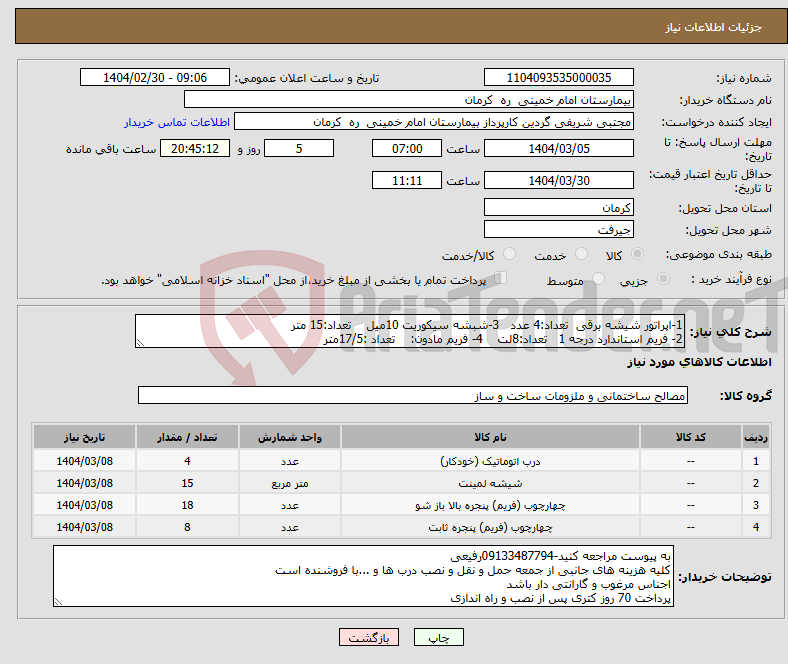This screenshot has height=664, width=788.
Task: Select the جزیی purchase type radio
Action: pos(663,278)
